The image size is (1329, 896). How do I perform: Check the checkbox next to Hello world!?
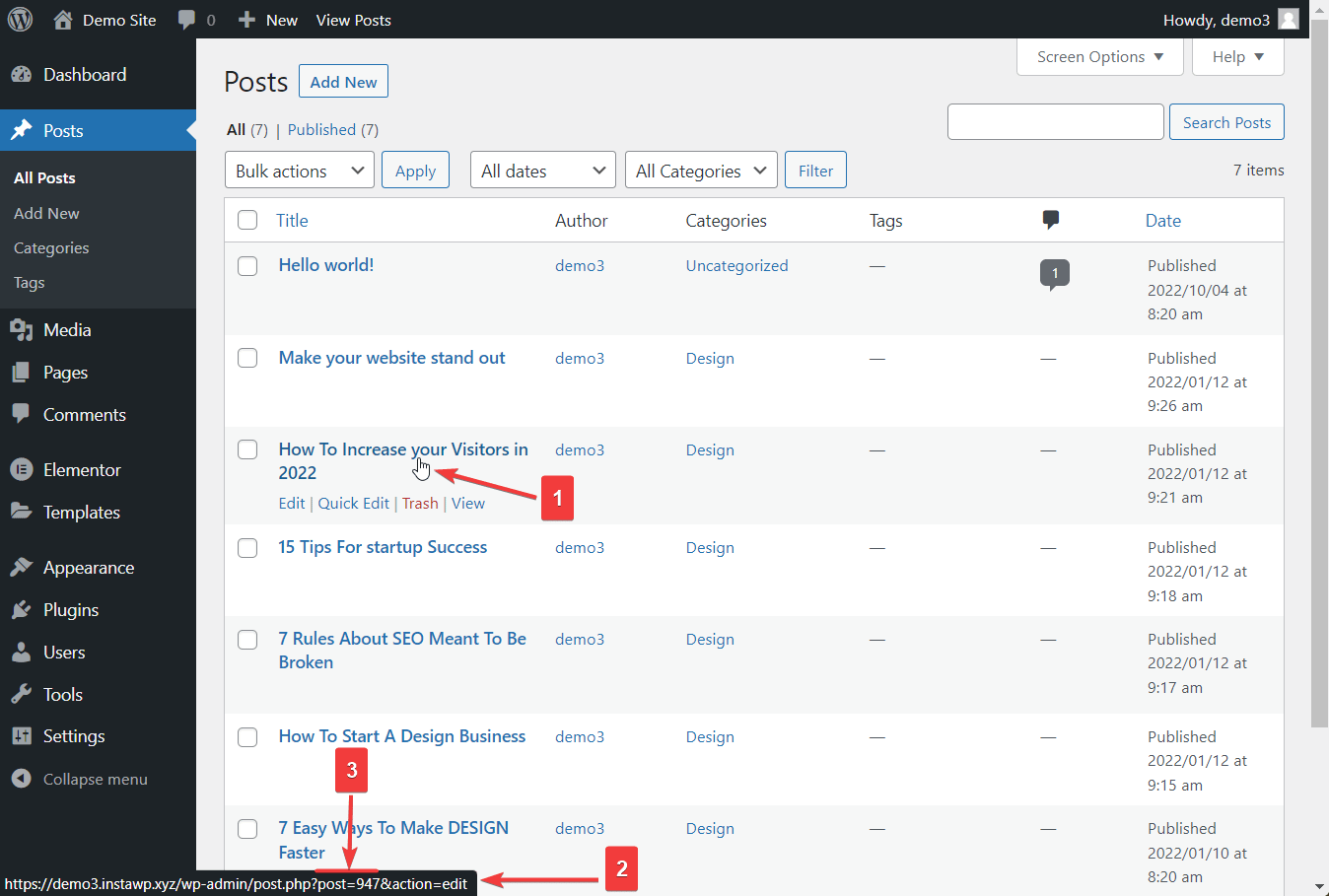point(247,265)
